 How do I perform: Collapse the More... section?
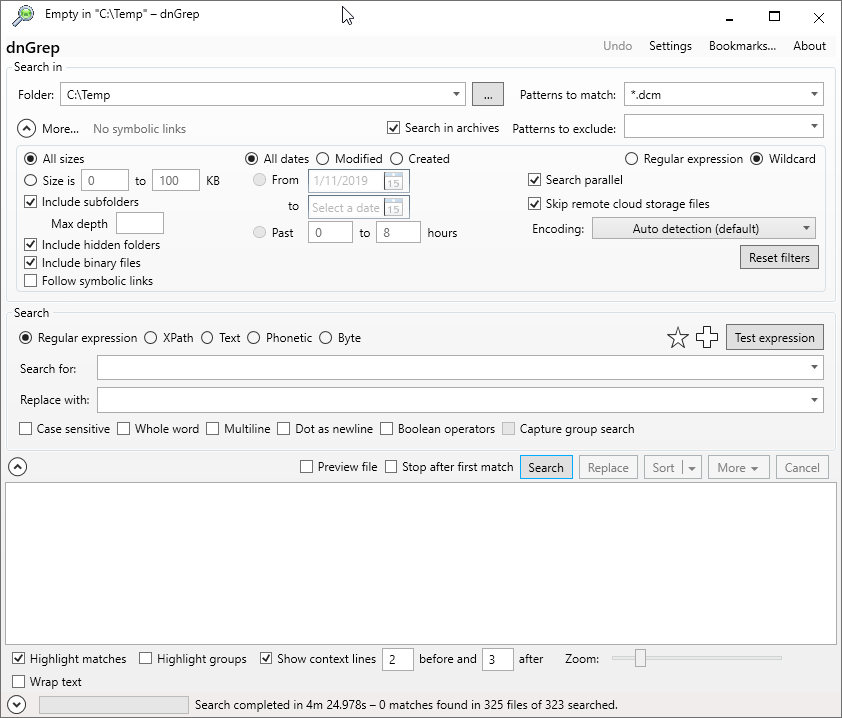[26, 128]
